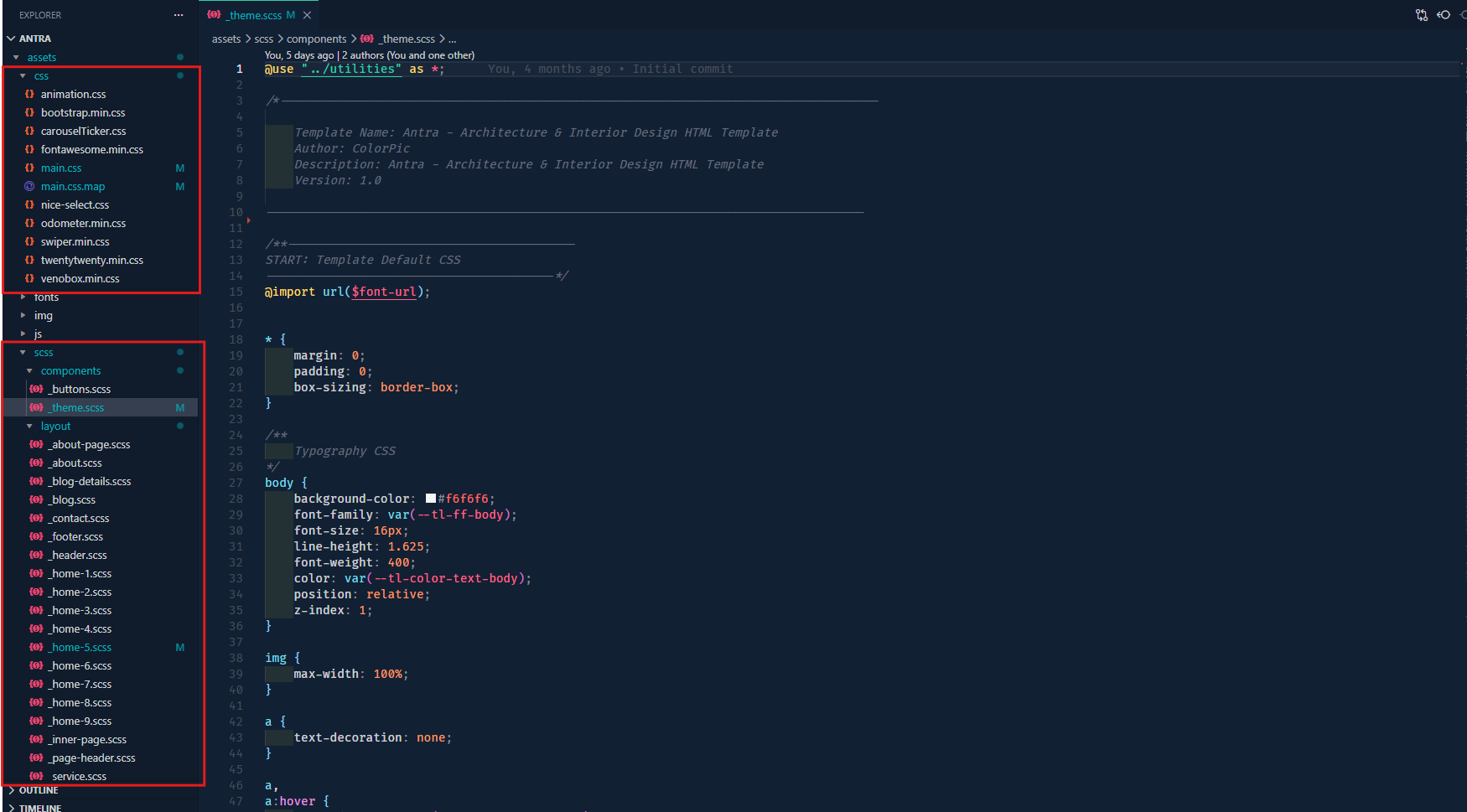1467x812 pixels.
Task: Open the bootstrap.min.css stylesheet
Action: click(83, 112)
